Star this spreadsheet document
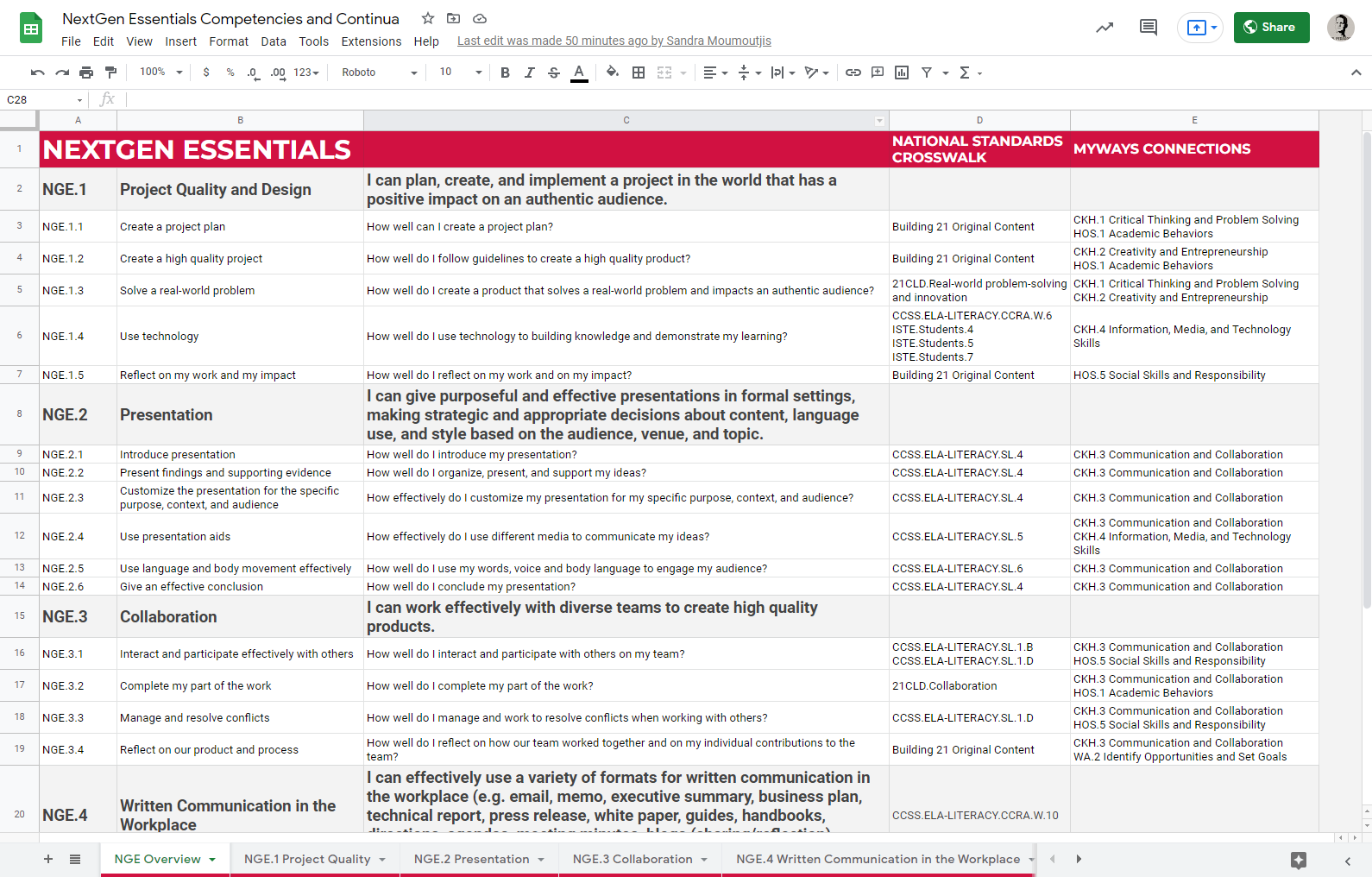Image resolution: width=1372 pixels, height=877 pixels. 428,18
